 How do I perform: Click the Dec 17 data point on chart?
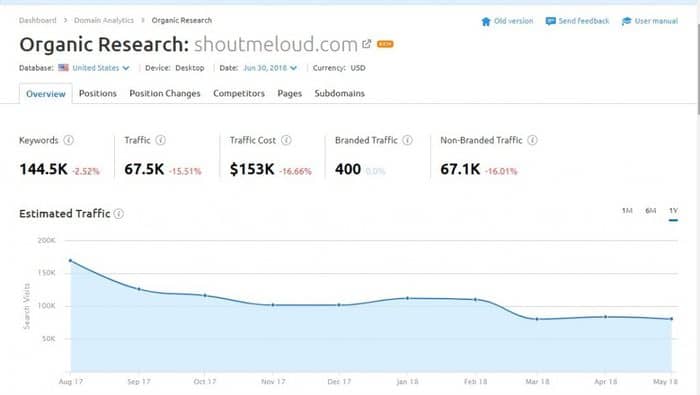(x=339, y=305)
